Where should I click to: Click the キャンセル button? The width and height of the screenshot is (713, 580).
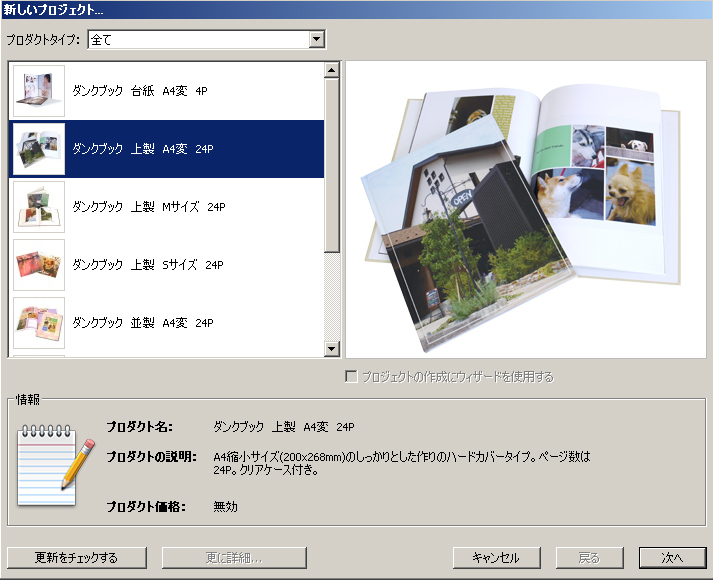[497, 558]
